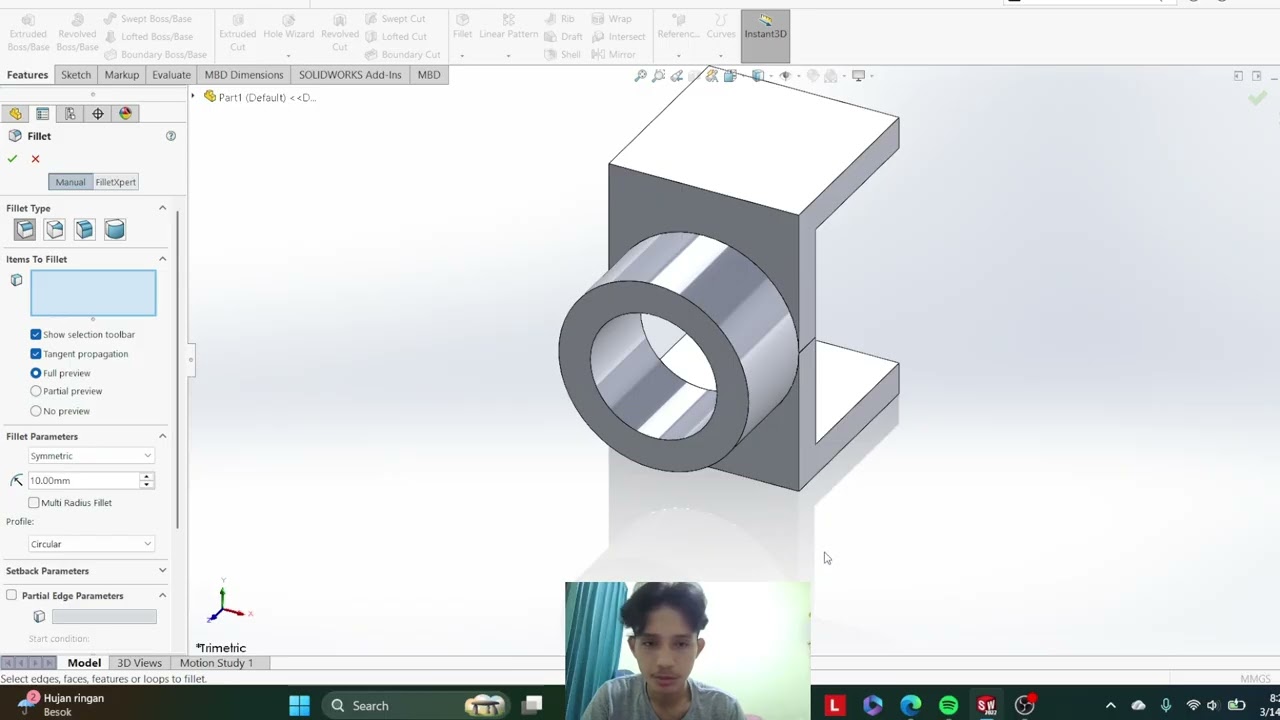Screen dimensions: 1280x720
Task: Click confirmation corner green checkmark in viewport
Action: pyautogui.click(x=1258, y=98)
